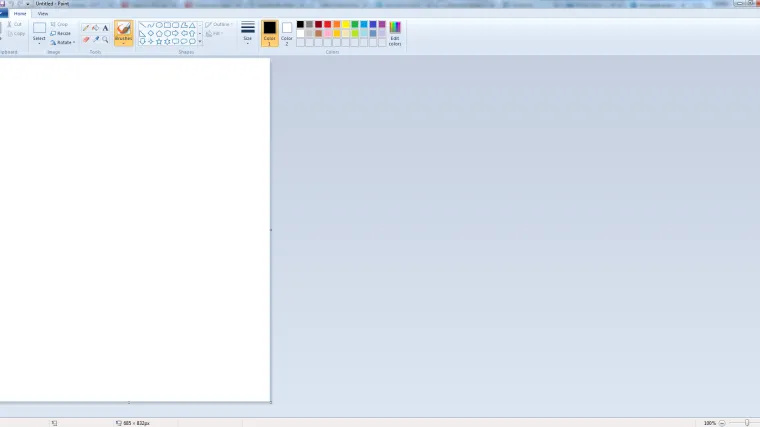Image resolution: width=760 pixels, height=427 pixels.
Task: Click the zoom slider handle
Action: click(x=747, y=423)
